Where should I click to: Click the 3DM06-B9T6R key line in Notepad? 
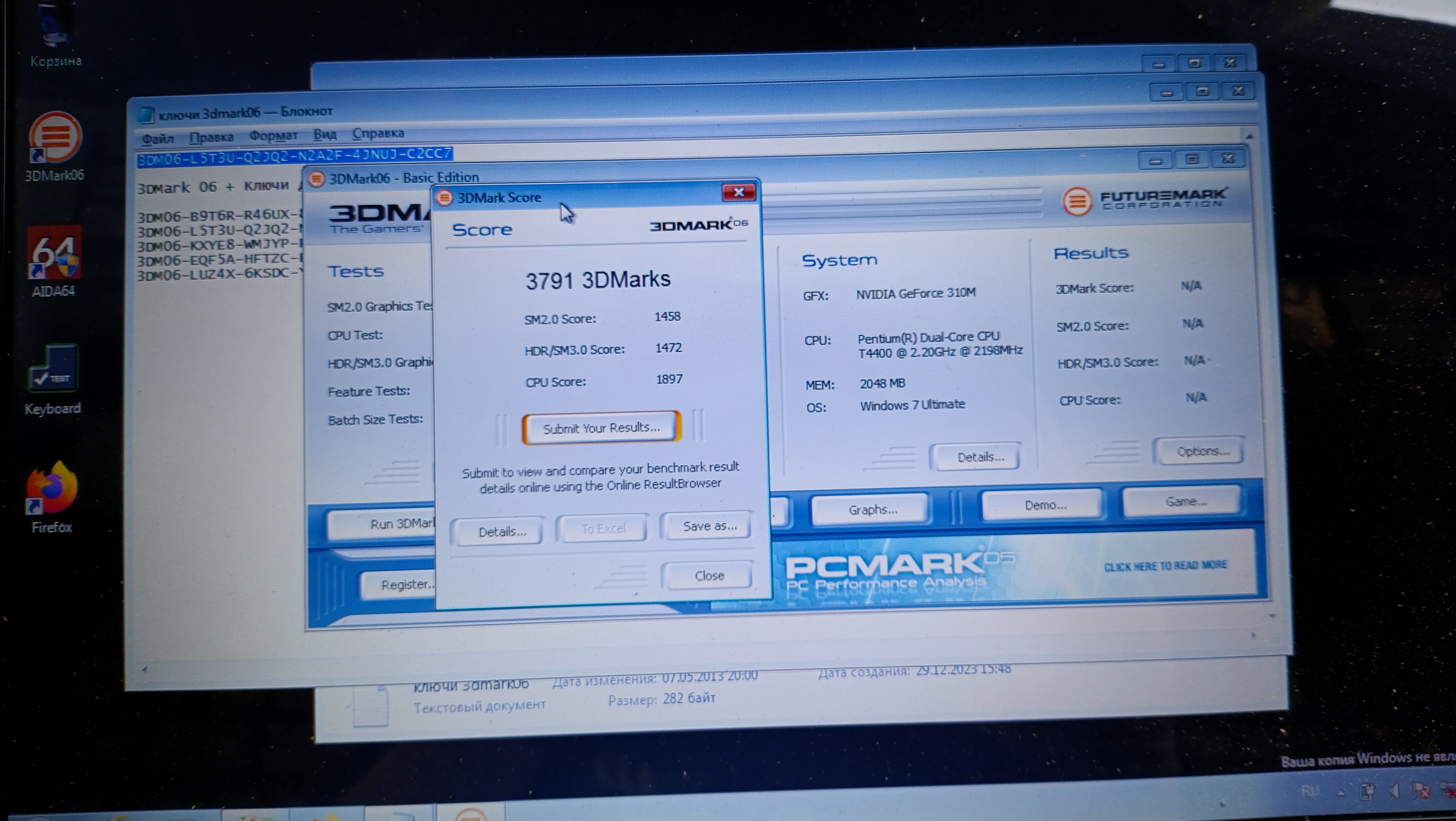coord(220,216)
